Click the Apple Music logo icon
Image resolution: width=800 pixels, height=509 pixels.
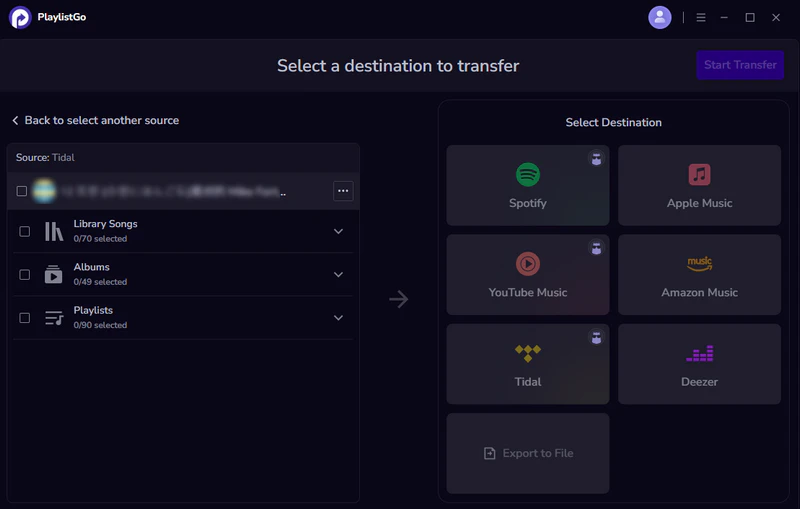(699, 174)
